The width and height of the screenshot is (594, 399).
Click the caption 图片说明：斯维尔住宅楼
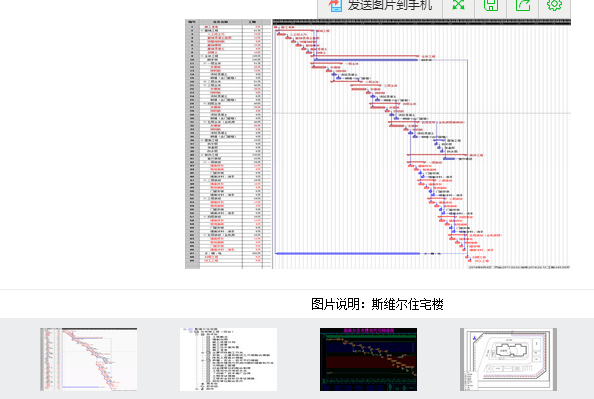coord(377,304)
